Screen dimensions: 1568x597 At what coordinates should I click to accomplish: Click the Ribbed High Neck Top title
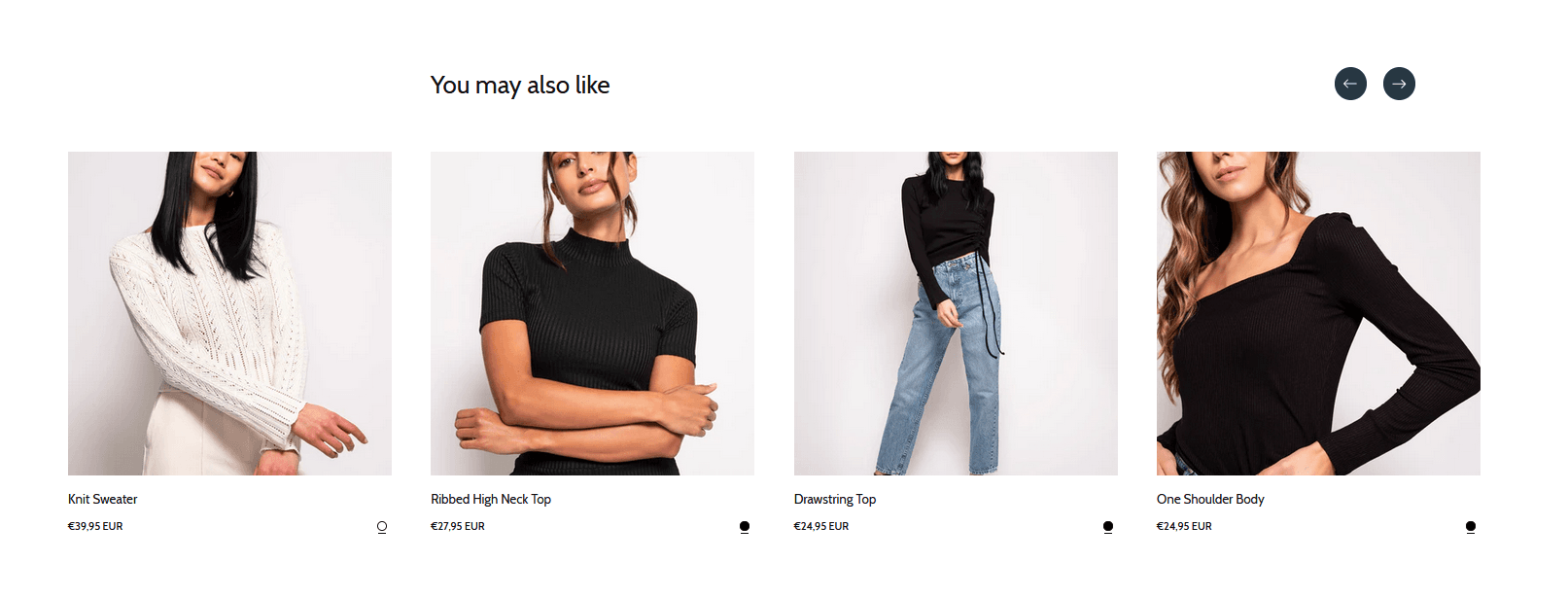(491, 499)
